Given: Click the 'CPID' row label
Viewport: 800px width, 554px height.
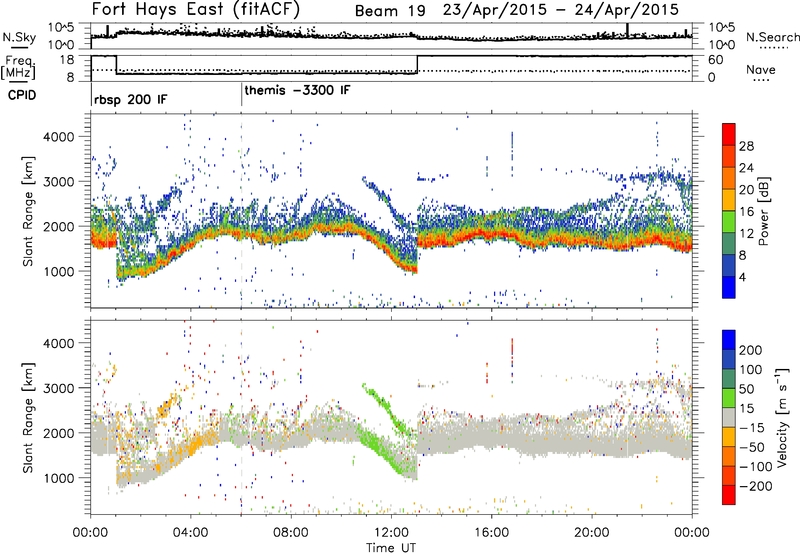Looking at the screenshot, I should click(x=22, y=95).
